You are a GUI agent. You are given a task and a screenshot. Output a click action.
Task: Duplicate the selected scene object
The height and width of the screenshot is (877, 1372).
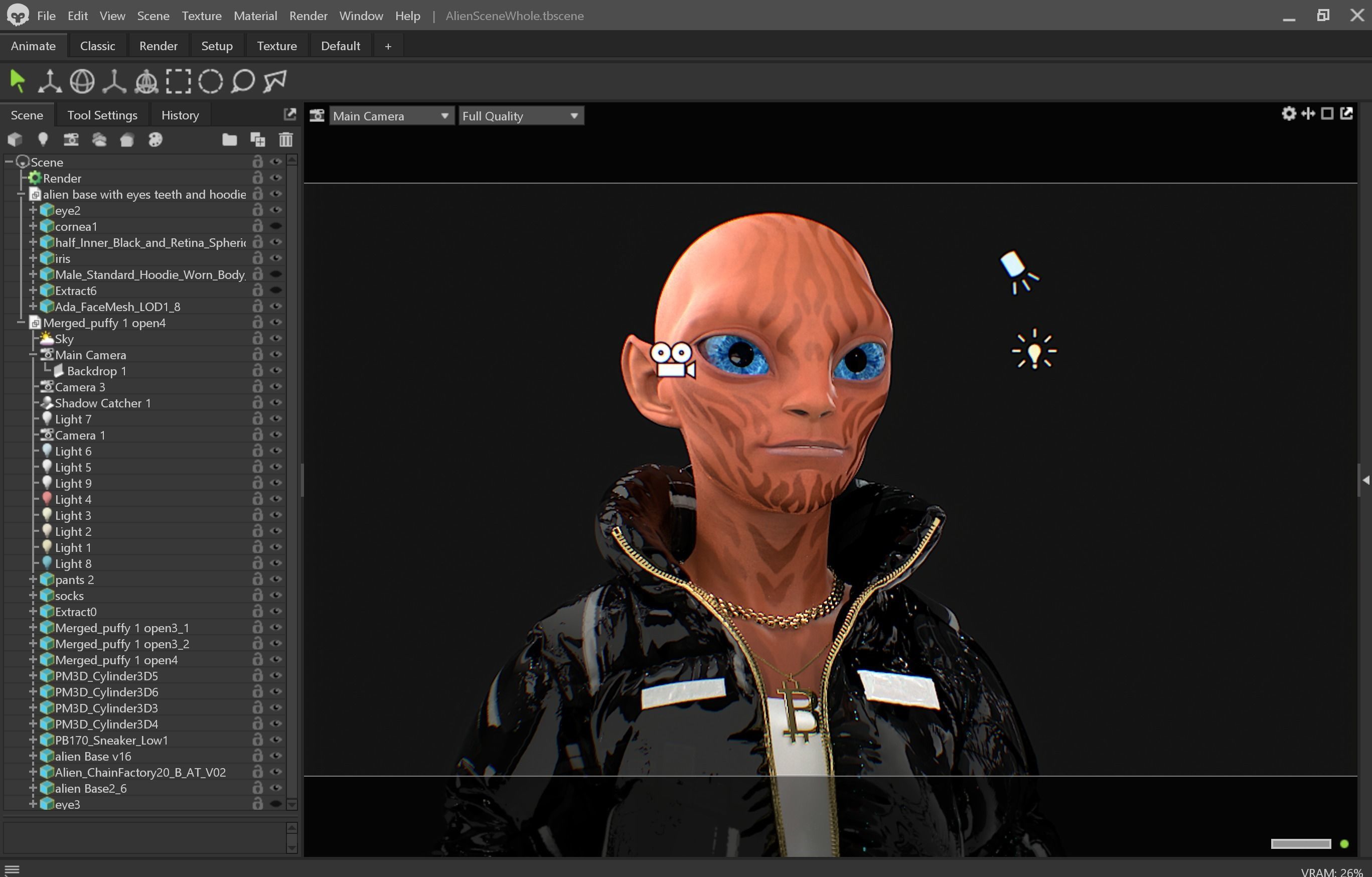pos(257,139)
